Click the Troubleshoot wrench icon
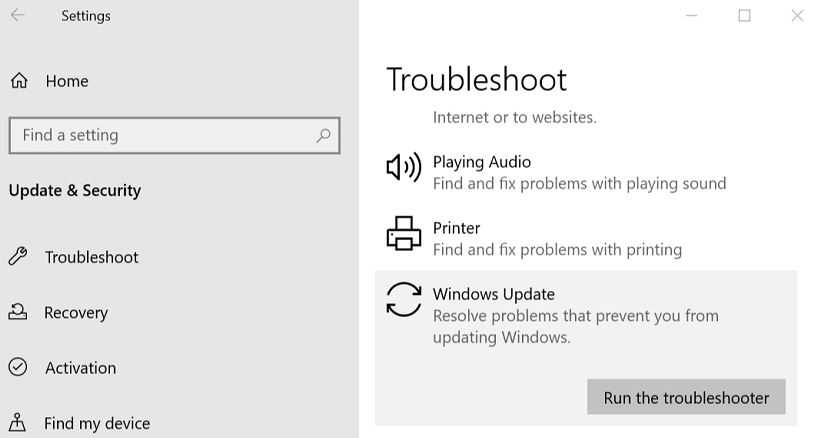This screenshot has height=438, width=816. [x=18, y=257]
